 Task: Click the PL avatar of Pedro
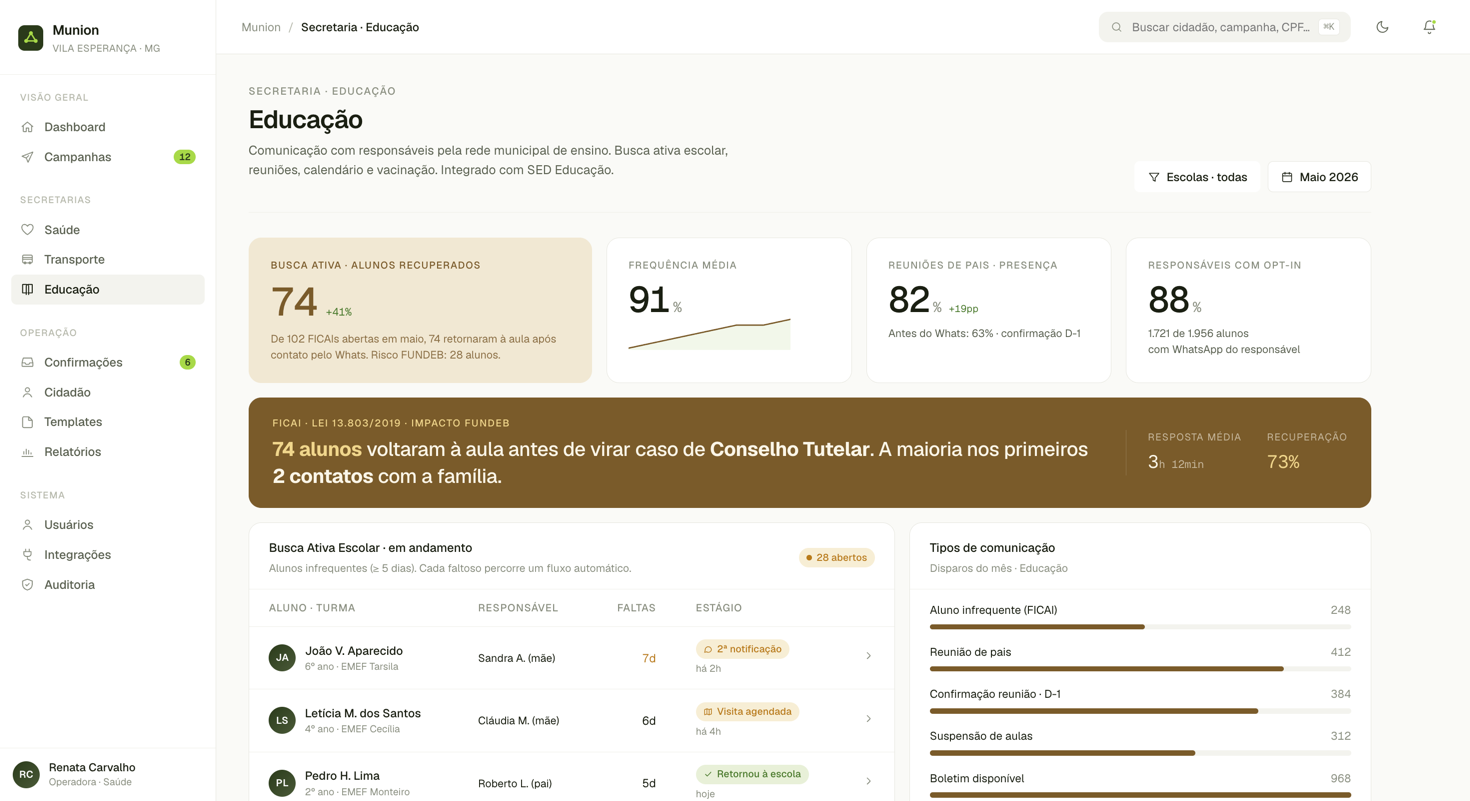282,783
